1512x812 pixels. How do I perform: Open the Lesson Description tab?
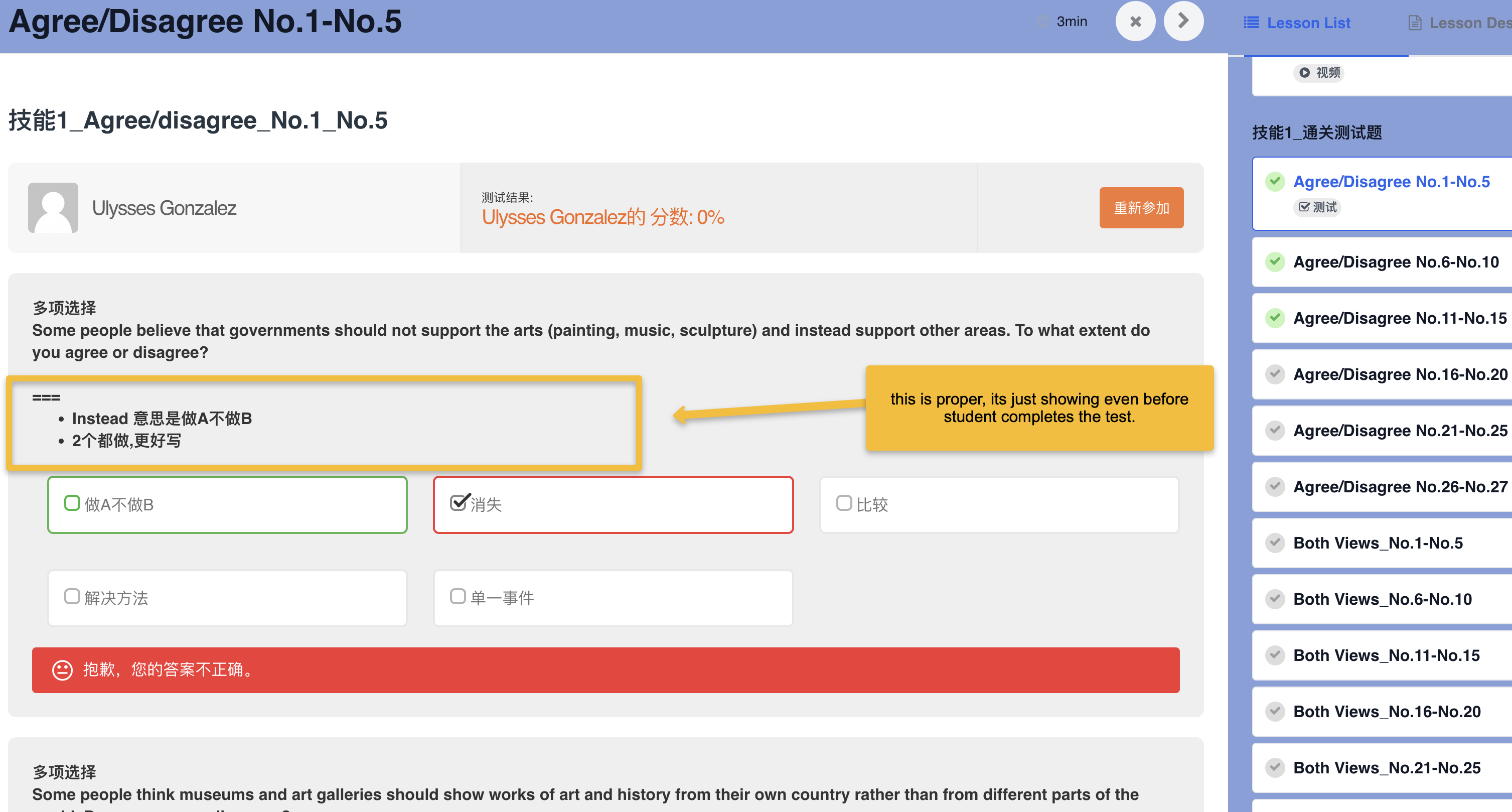coord(1461,23)
